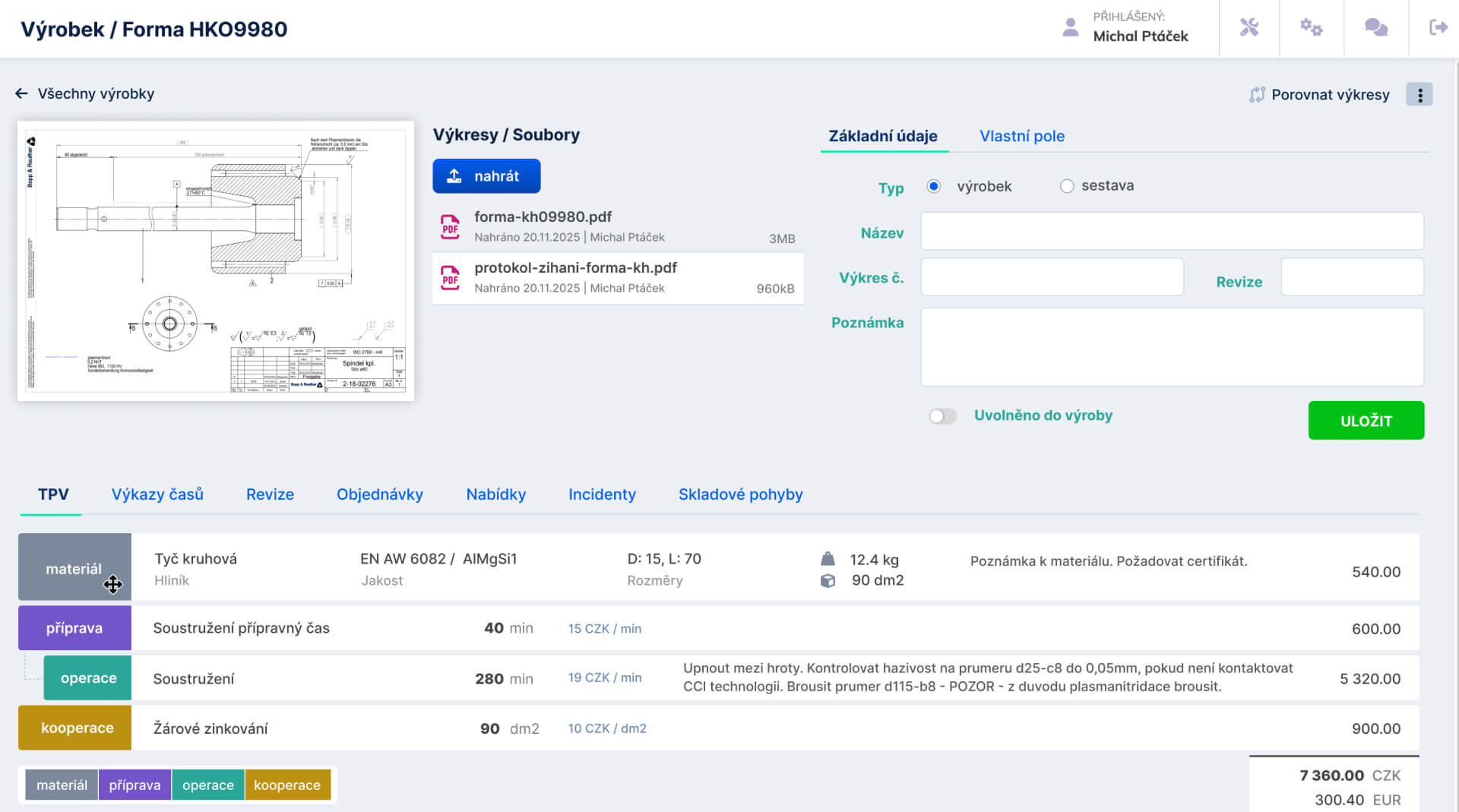
Task: Click the Žárové zinkování row name
Action: point(210,728)
